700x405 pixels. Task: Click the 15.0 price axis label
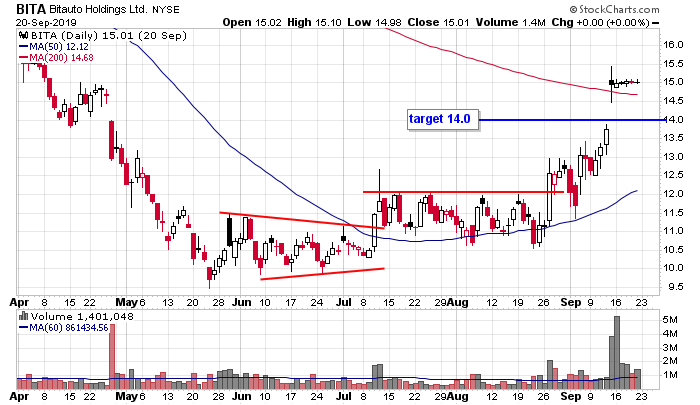(x=673, y=82)
